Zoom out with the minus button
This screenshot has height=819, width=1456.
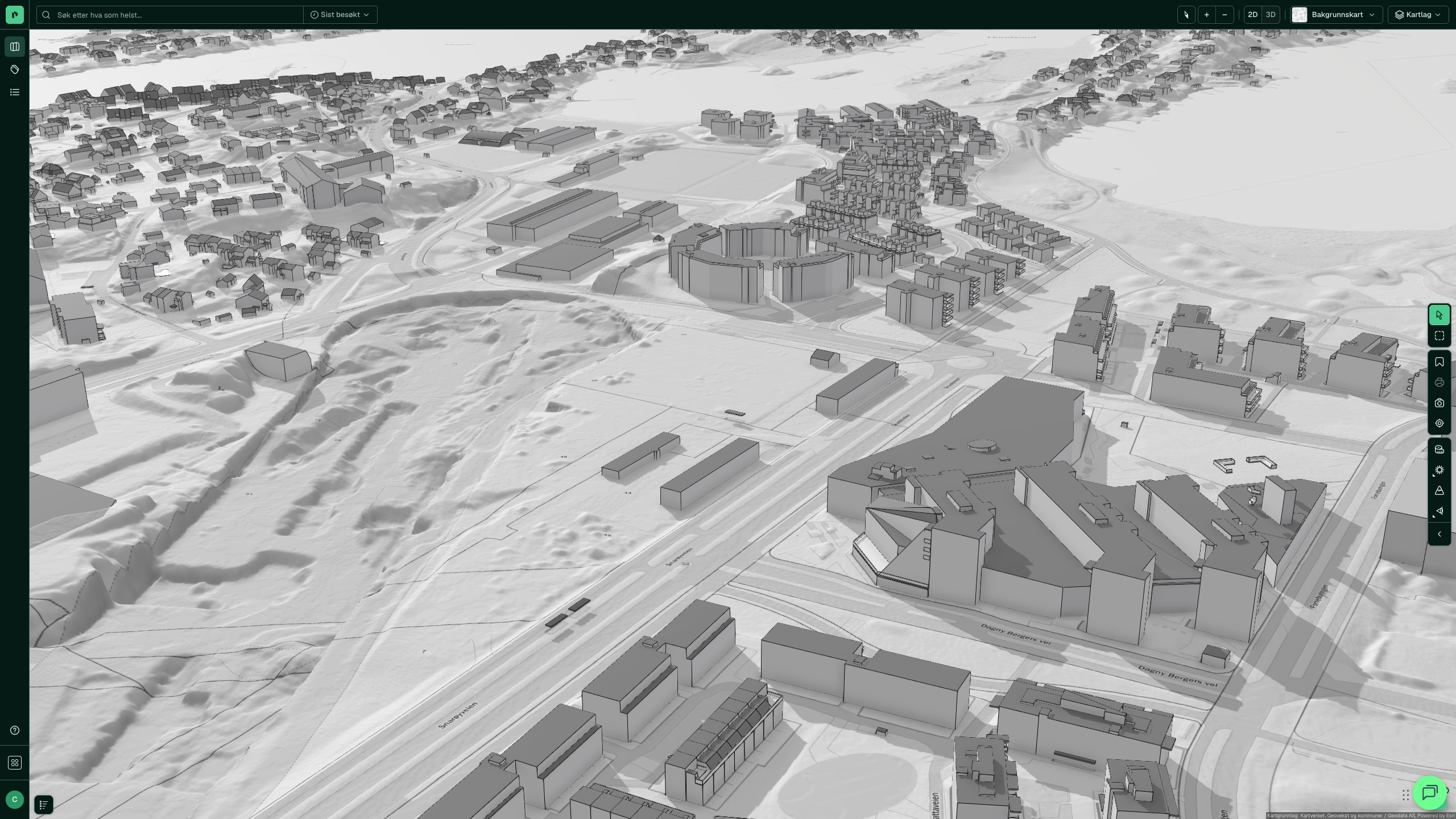coord(1225,15)
